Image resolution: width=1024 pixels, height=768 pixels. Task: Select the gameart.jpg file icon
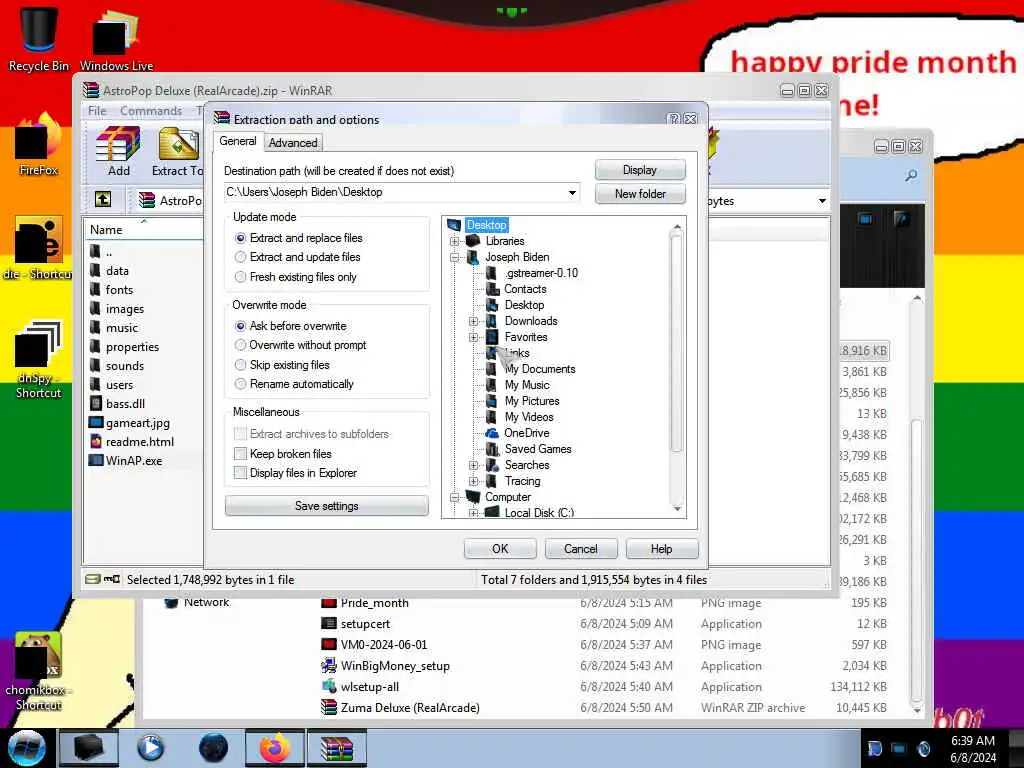point(95,423)
